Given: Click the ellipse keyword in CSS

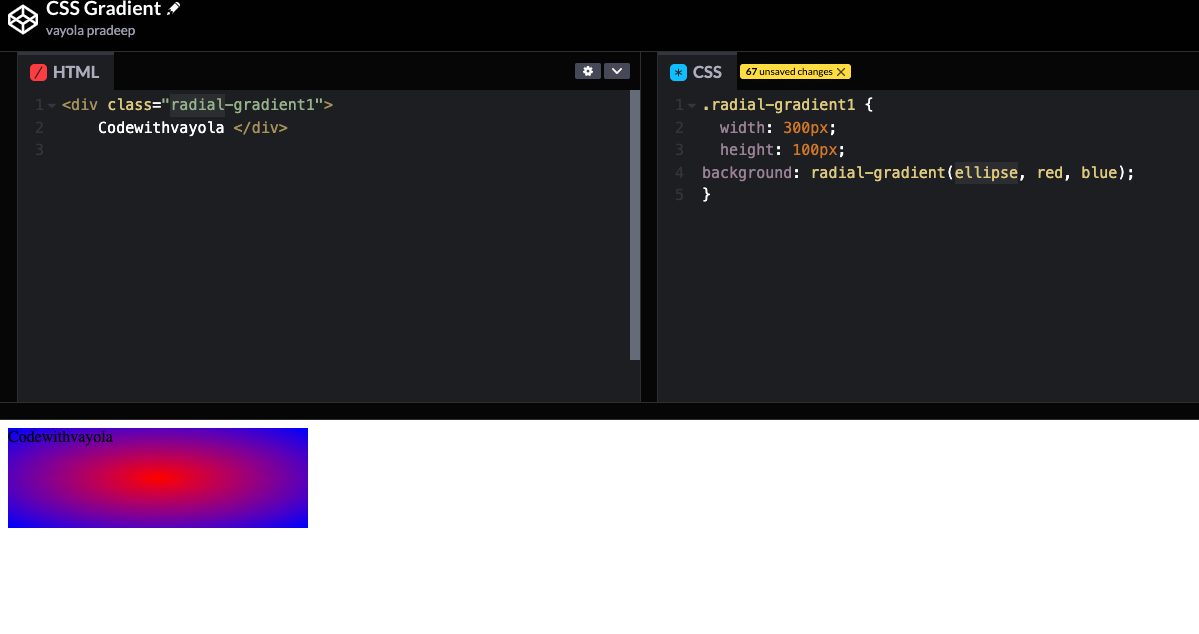Looking at the screenshot, I should [x=986, y=173].
